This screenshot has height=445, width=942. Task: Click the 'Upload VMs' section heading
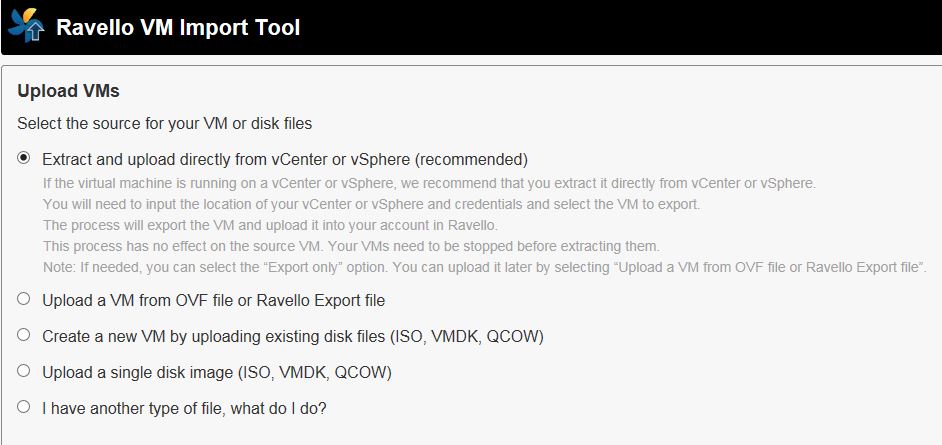[68, 91]
